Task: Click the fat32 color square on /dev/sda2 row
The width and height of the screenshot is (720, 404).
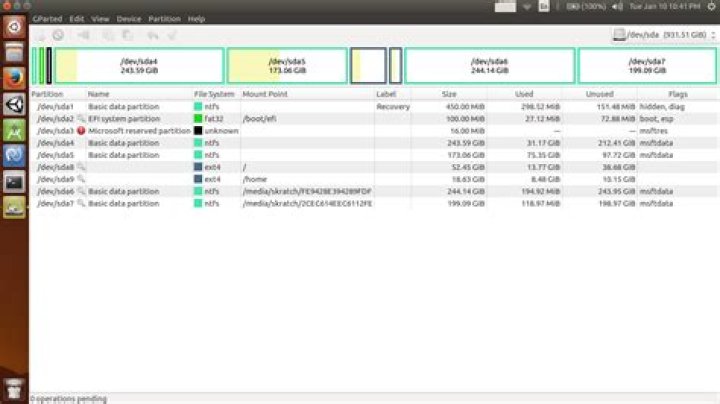Action: tap(198, 118)
